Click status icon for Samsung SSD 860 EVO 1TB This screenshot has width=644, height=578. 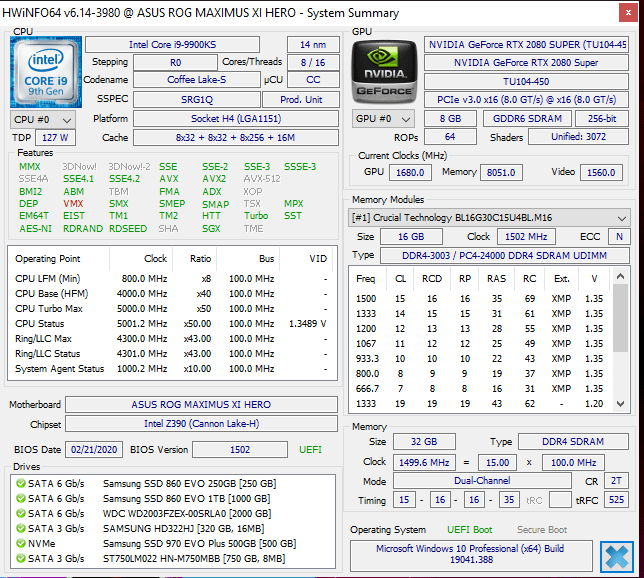click(x=21, y=498)
